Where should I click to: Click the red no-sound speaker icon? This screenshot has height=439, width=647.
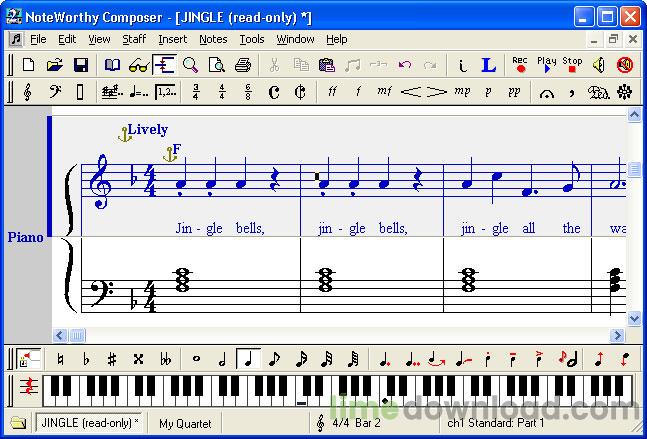click(625, 65)
